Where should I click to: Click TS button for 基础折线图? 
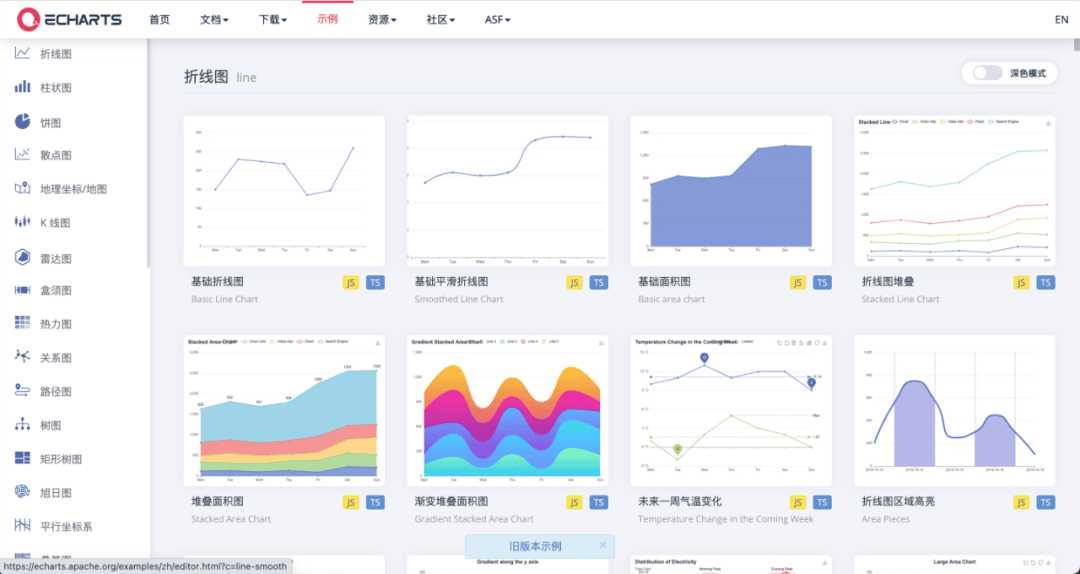[x=374, y=283]
